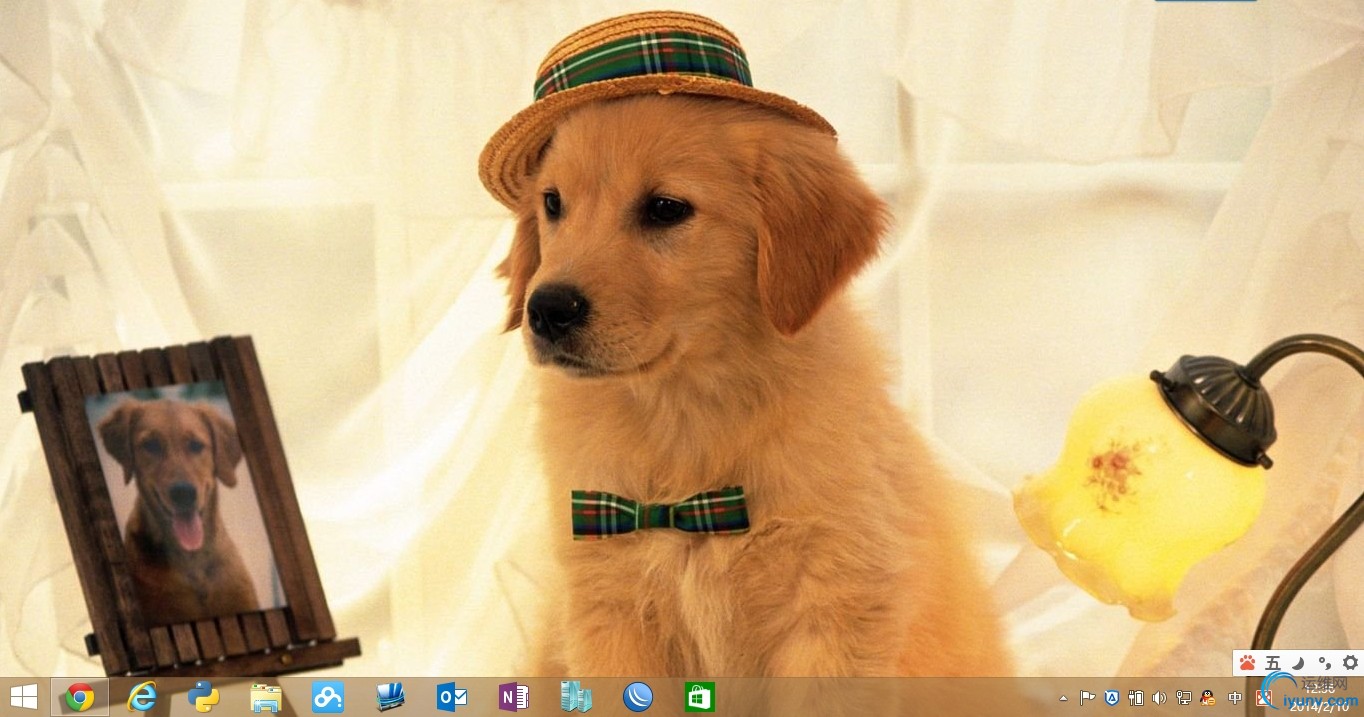Click the Baidu paw logo on IME bar
The height and width of the screenshot is (717, 1364).
click(x=1247, y=662)
